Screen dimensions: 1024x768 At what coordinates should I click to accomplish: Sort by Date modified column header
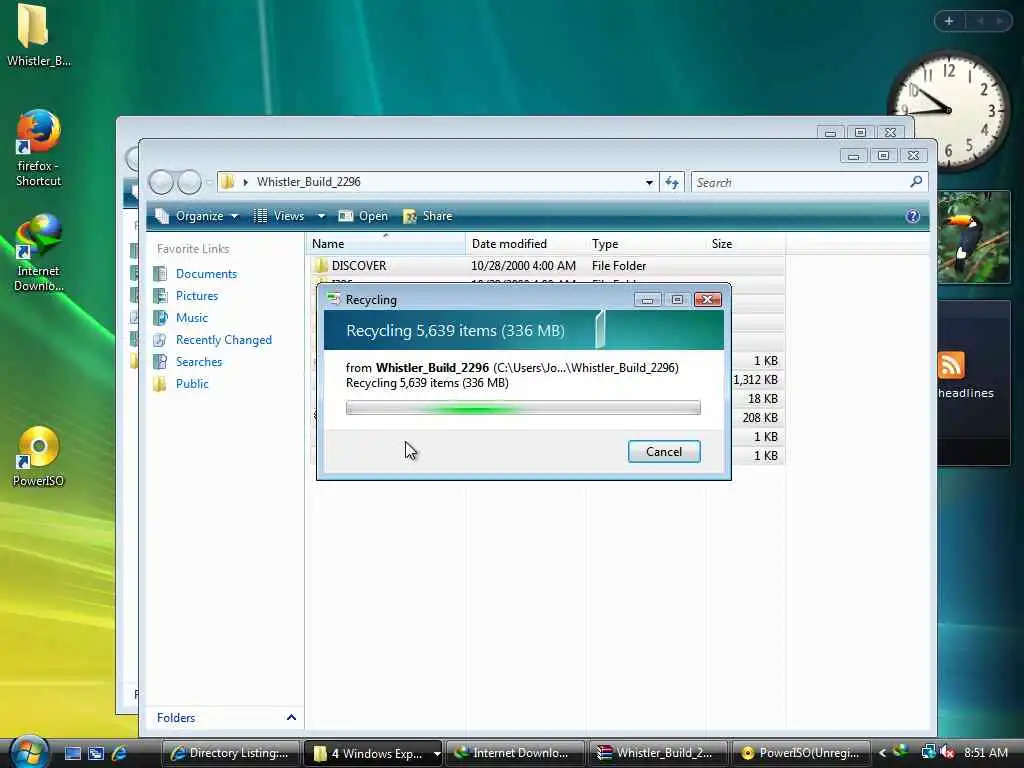click(x=526, y=244)
